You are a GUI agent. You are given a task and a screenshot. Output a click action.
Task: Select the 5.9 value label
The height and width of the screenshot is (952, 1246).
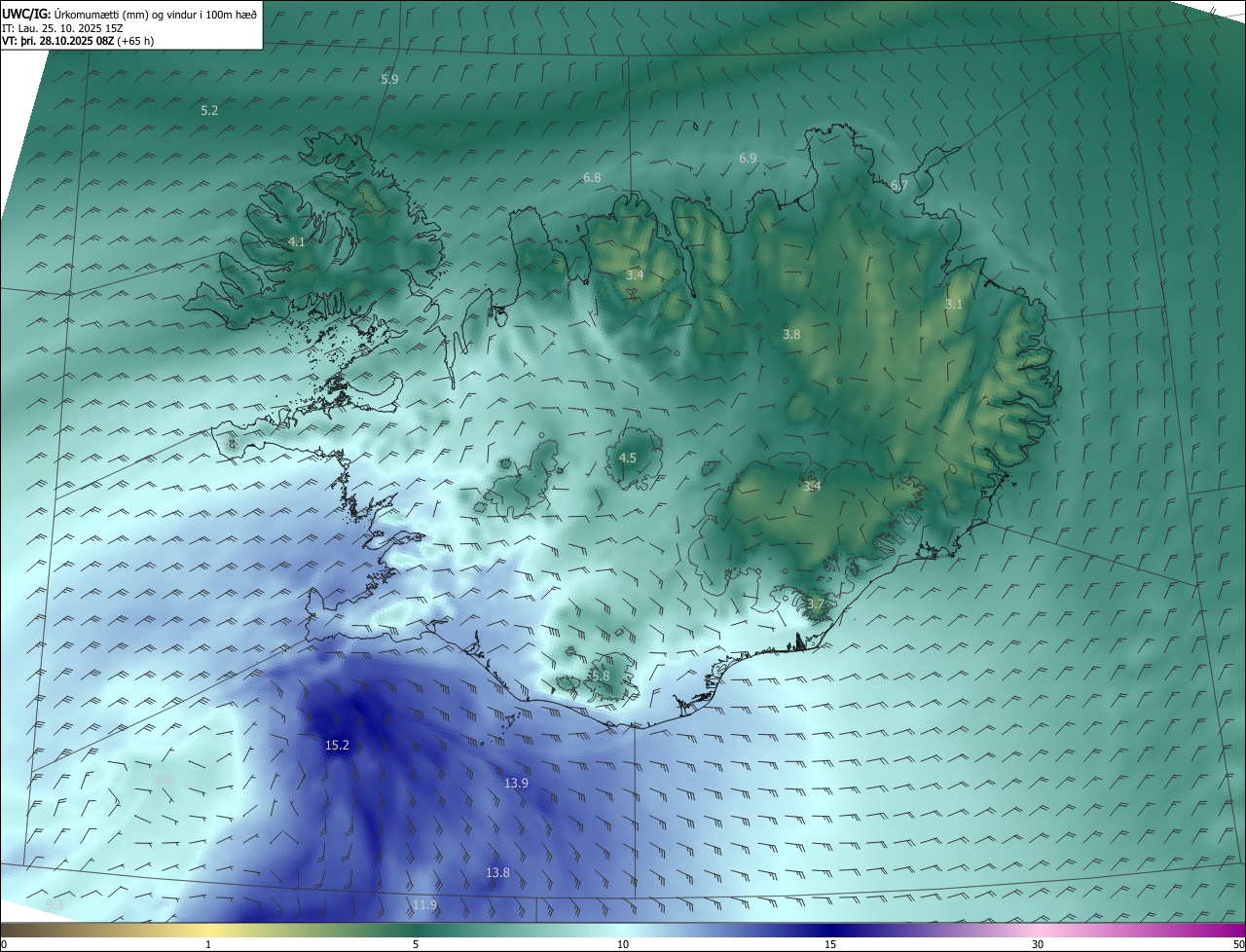pos(389,80)
